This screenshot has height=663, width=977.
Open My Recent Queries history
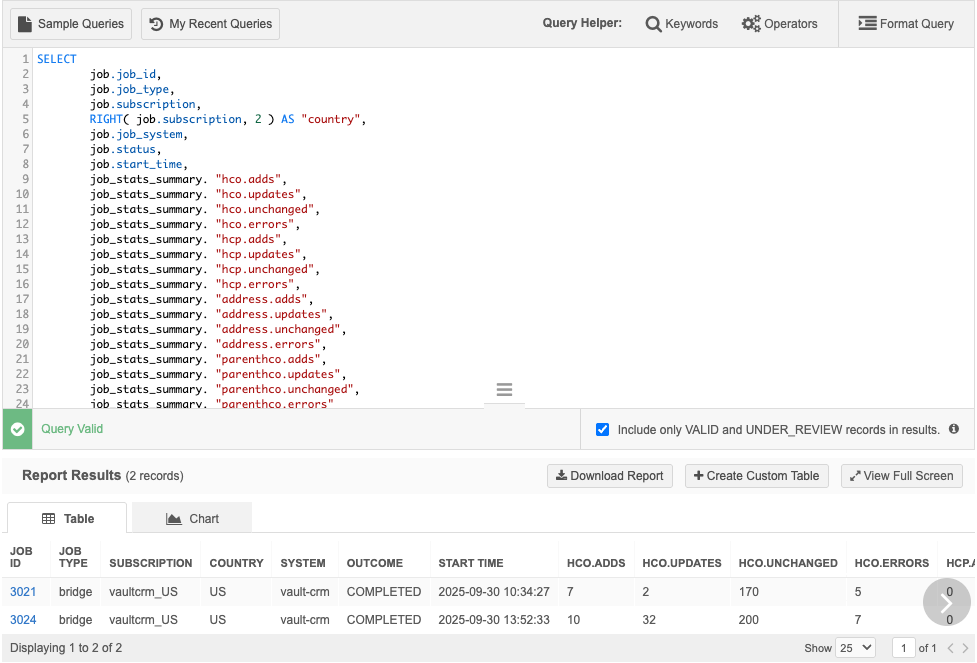coord(210,24)
